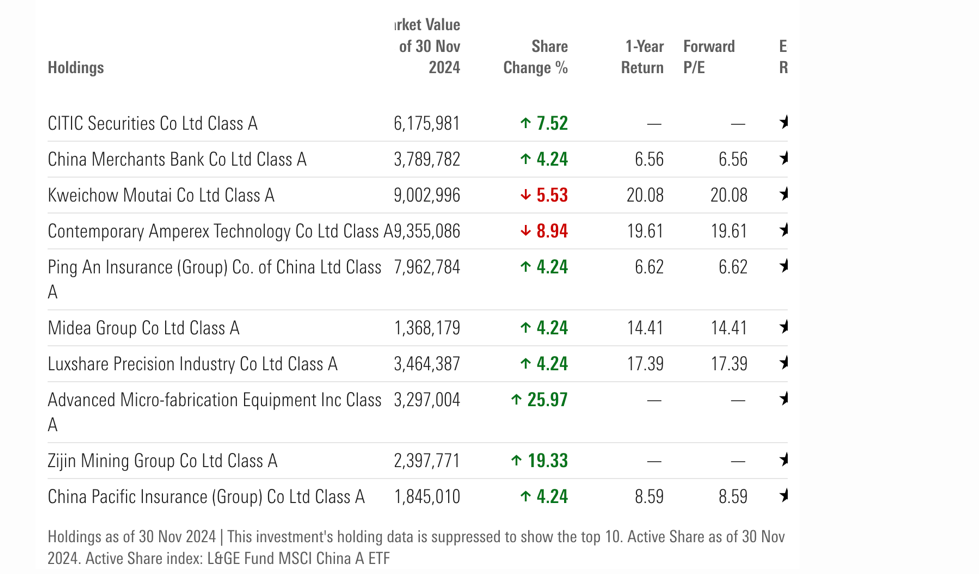Open Luxshare Precision Industry holding

pyautogui.click(x=193, y=364)
